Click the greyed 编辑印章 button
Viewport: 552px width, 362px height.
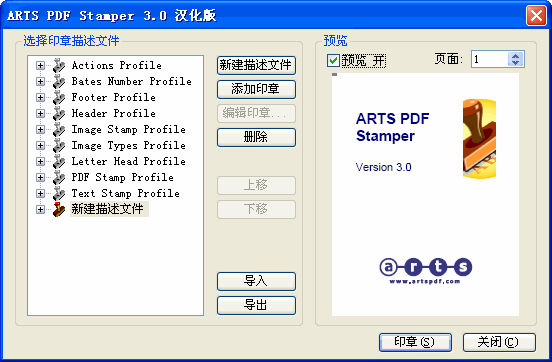256,113
